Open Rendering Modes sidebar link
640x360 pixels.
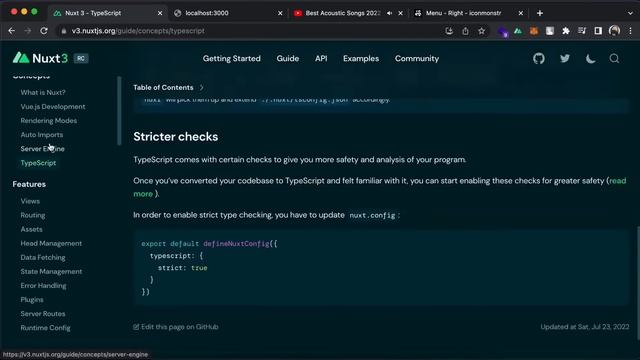[x=49, y=120]
